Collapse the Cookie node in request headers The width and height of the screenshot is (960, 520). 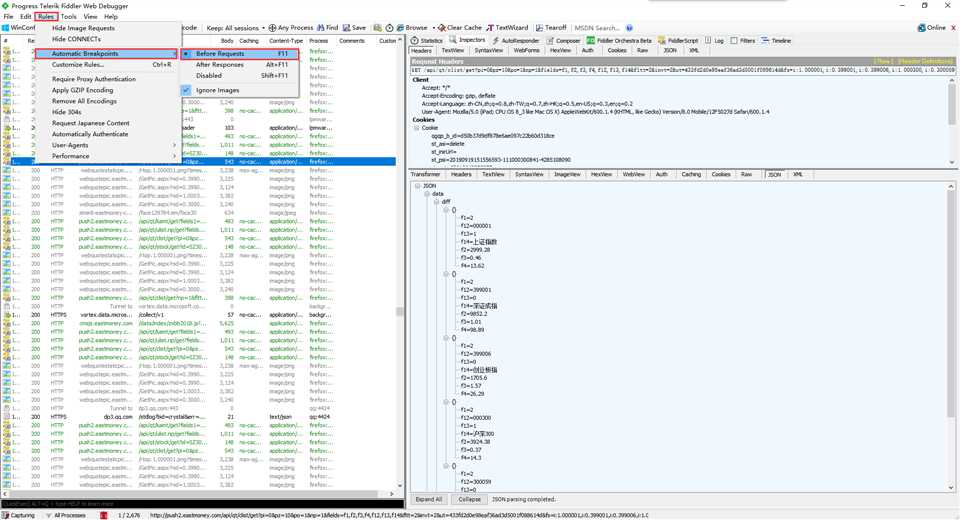pyautogui.click(x=416, y=128)
